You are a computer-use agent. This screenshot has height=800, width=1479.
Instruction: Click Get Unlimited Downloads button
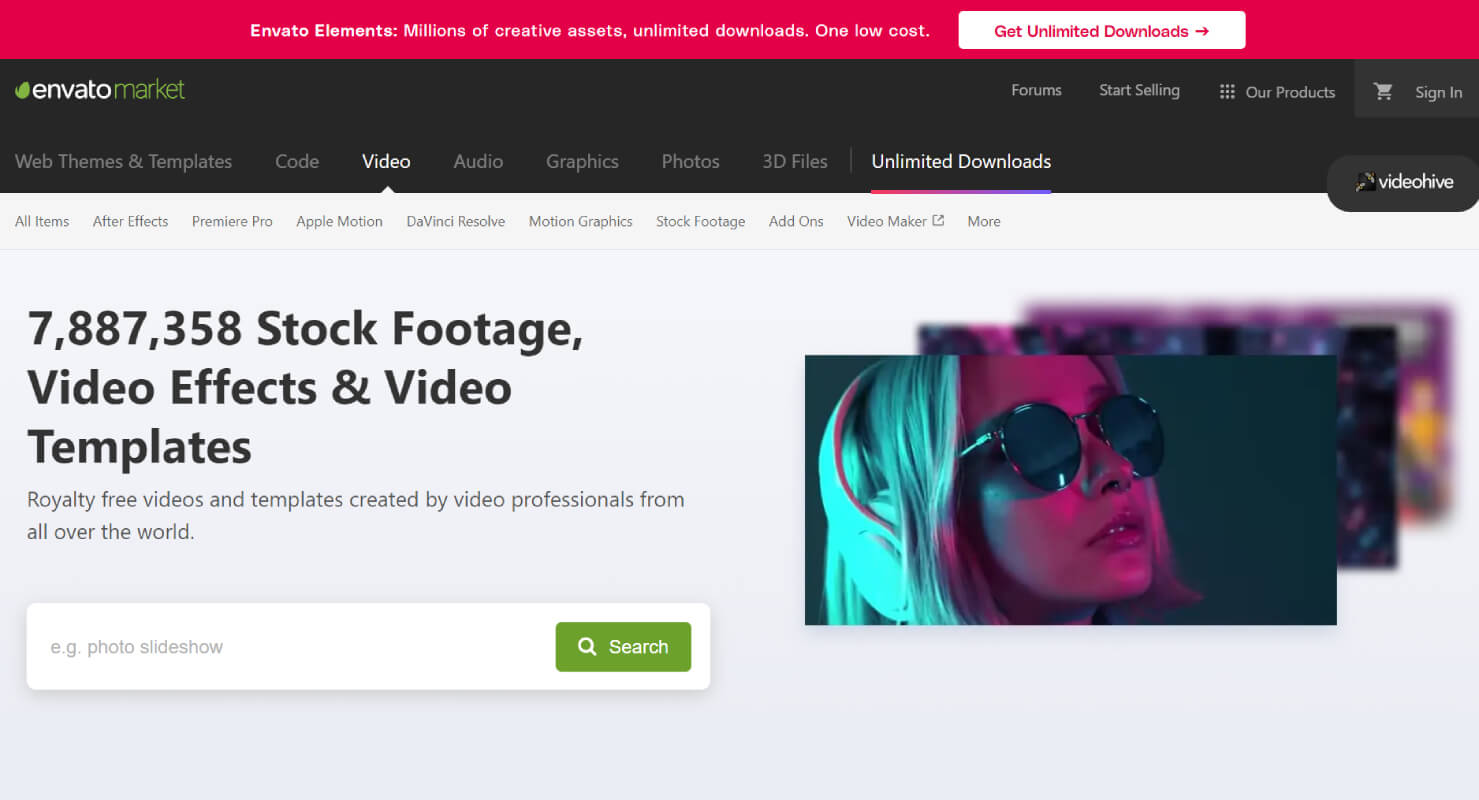pyautogui.click(x=1102, y=31)
